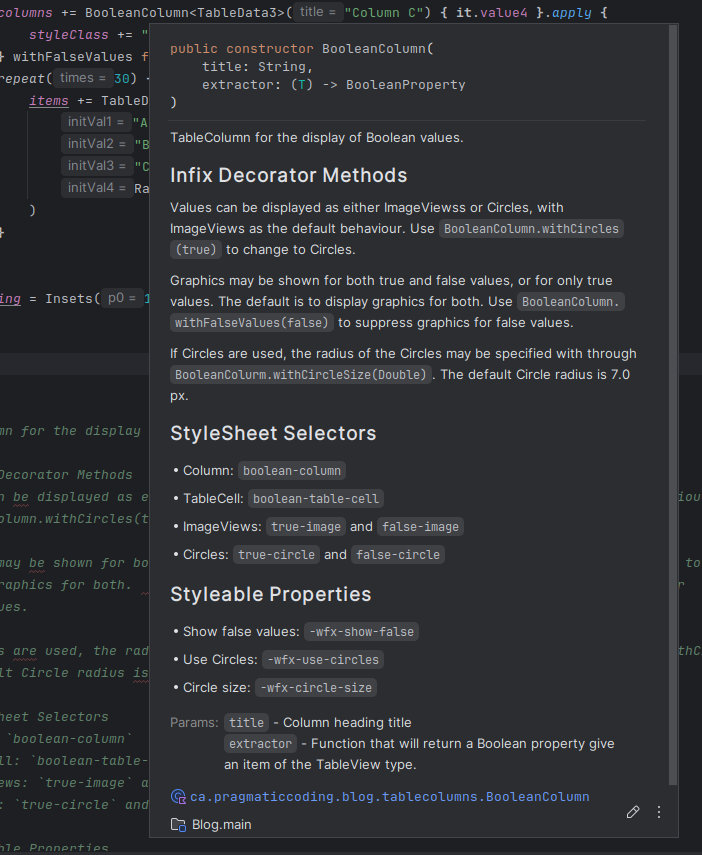Click the 'initVal3 =' parameter hint
Viewport: 702px width, 855px height.
click(x=97, y=166)
